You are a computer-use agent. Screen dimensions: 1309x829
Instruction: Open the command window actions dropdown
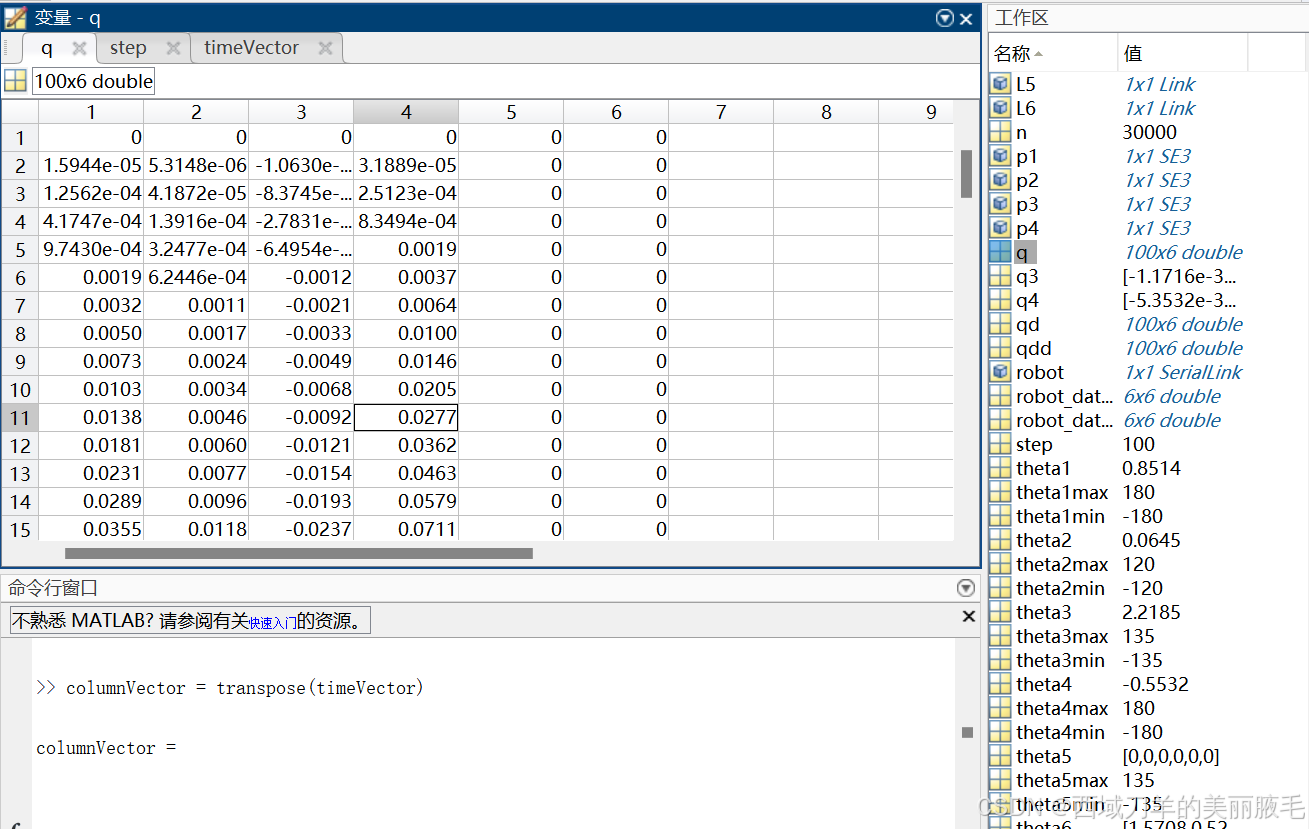(x=965, y=588)
